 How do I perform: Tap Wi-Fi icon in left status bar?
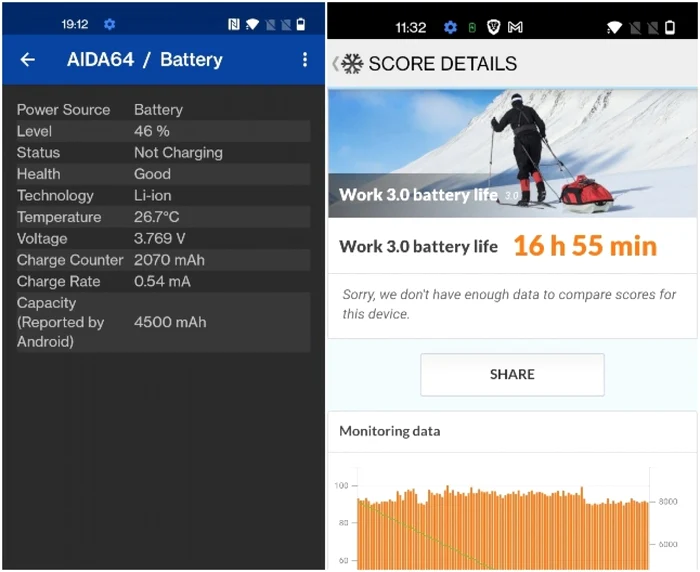click(x=252, y=24)
